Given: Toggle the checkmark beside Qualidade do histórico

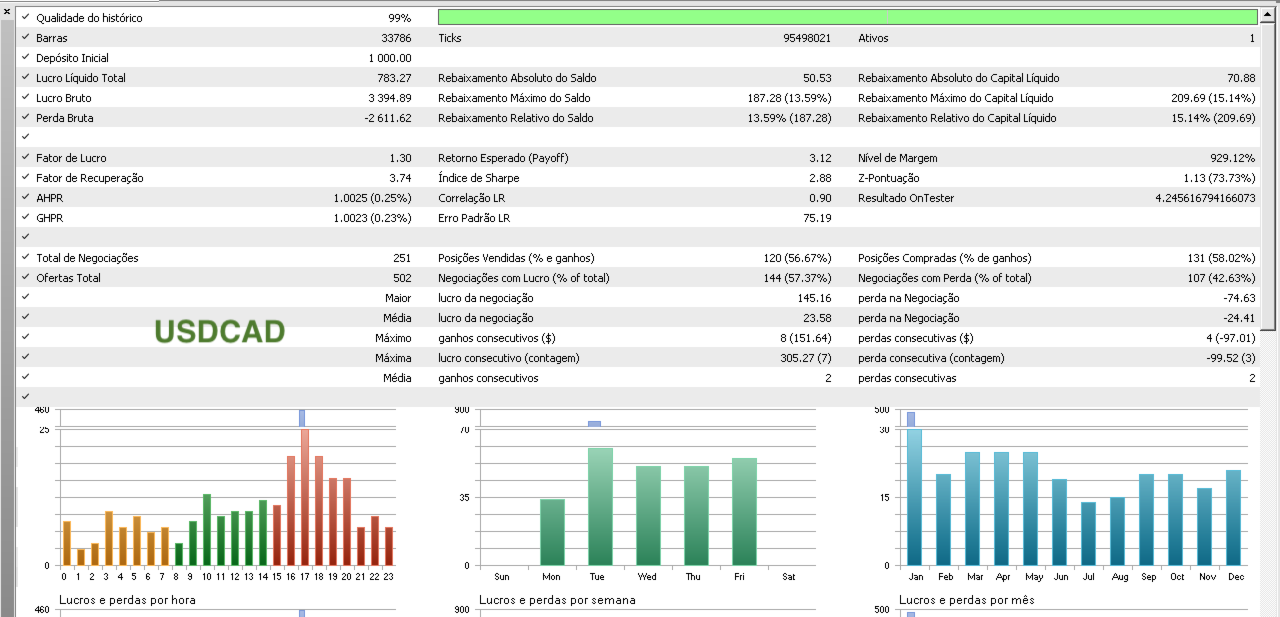Looking at the screenshot, I should 25,18.
